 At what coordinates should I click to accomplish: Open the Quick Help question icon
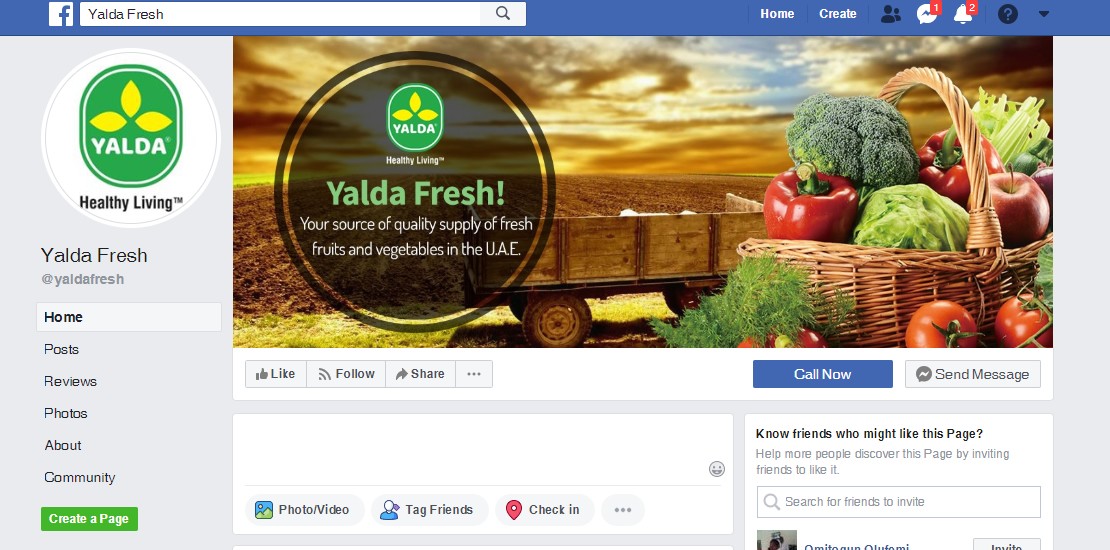point(1007,13)
